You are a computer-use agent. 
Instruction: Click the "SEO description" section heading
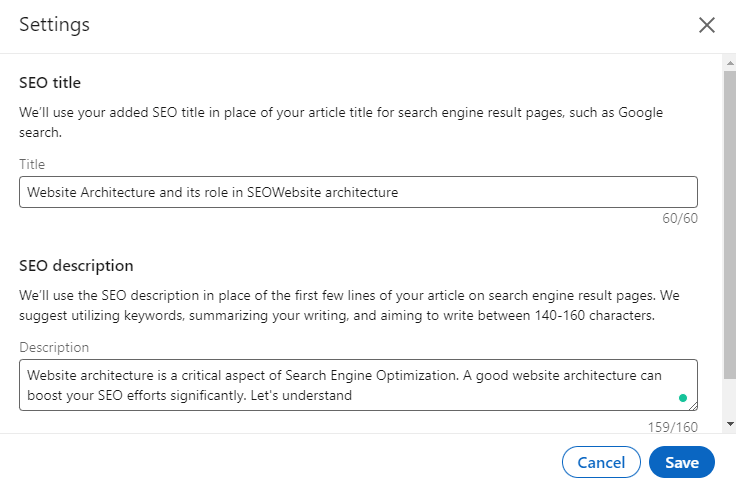[76, 266]
